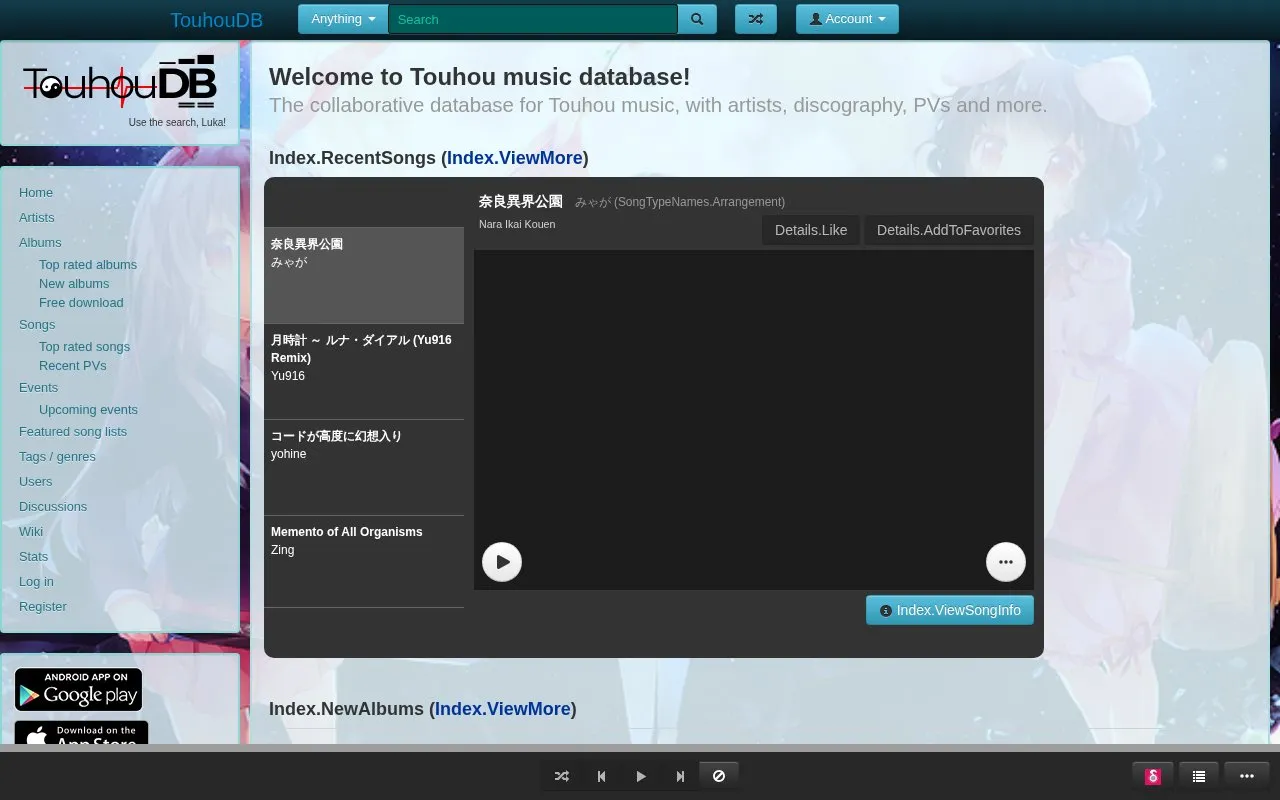Skip to next track in bottom player
This screenshot has width=1280, height=800.
click(680, 776)
